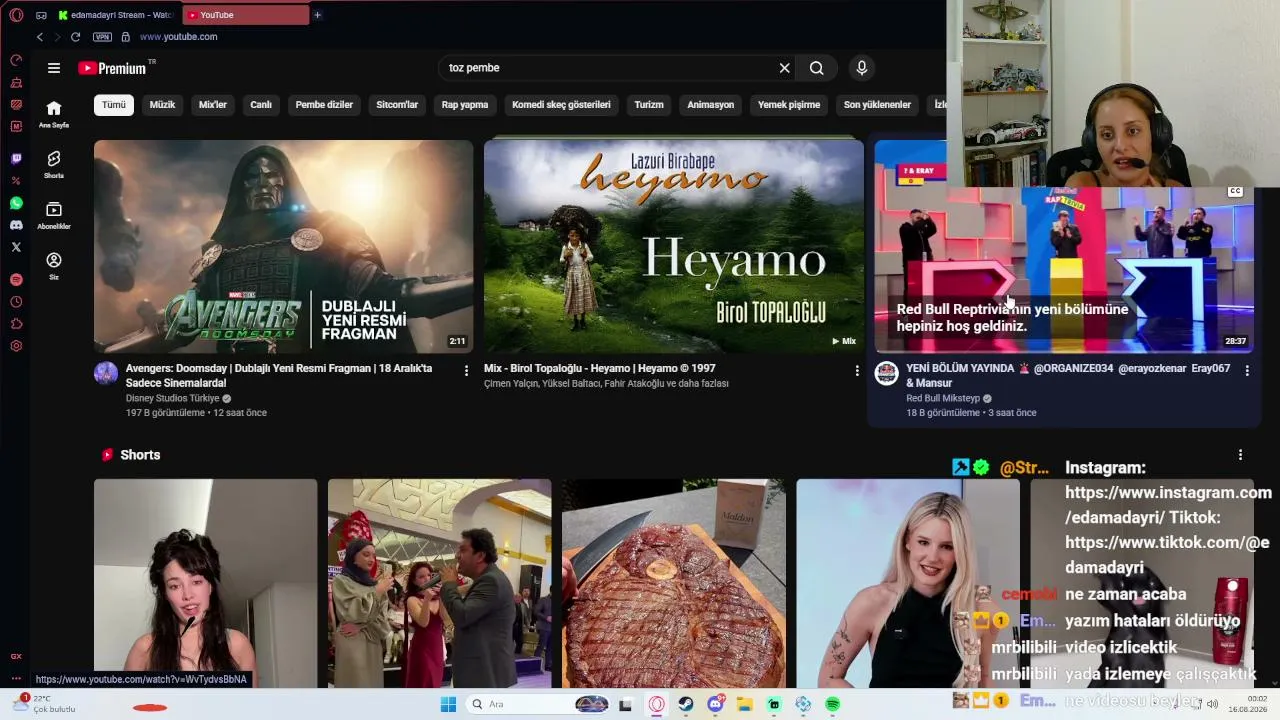This screenshot has height=720, width=1280.
Task: Submit search with magnifier button
Action: (817, 68)
